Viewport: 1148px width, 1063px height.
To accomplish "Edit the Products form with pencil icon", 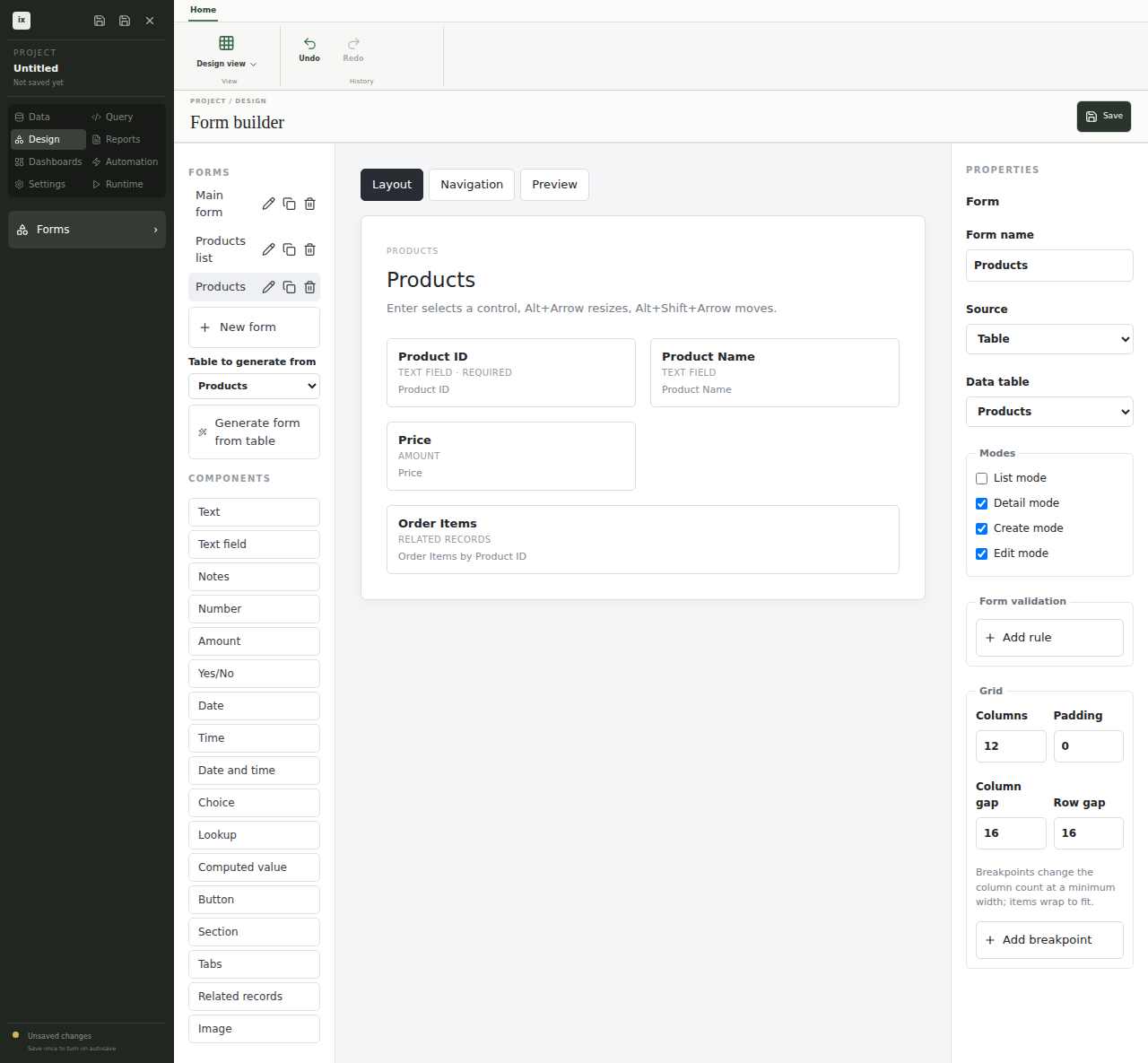I will pos(268,287).
